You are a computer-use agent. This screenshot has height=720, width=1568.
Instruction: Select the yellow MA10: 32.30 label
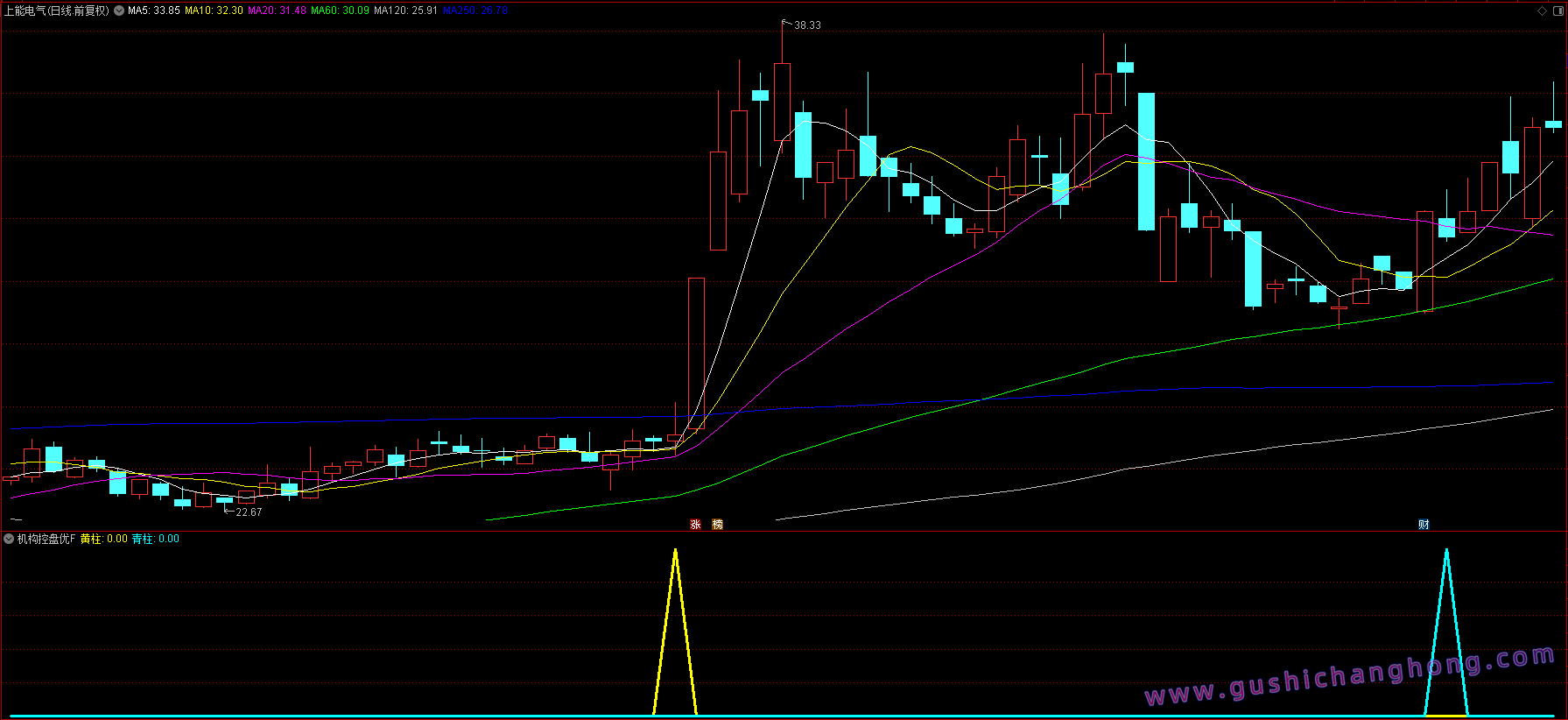[214, 11]
